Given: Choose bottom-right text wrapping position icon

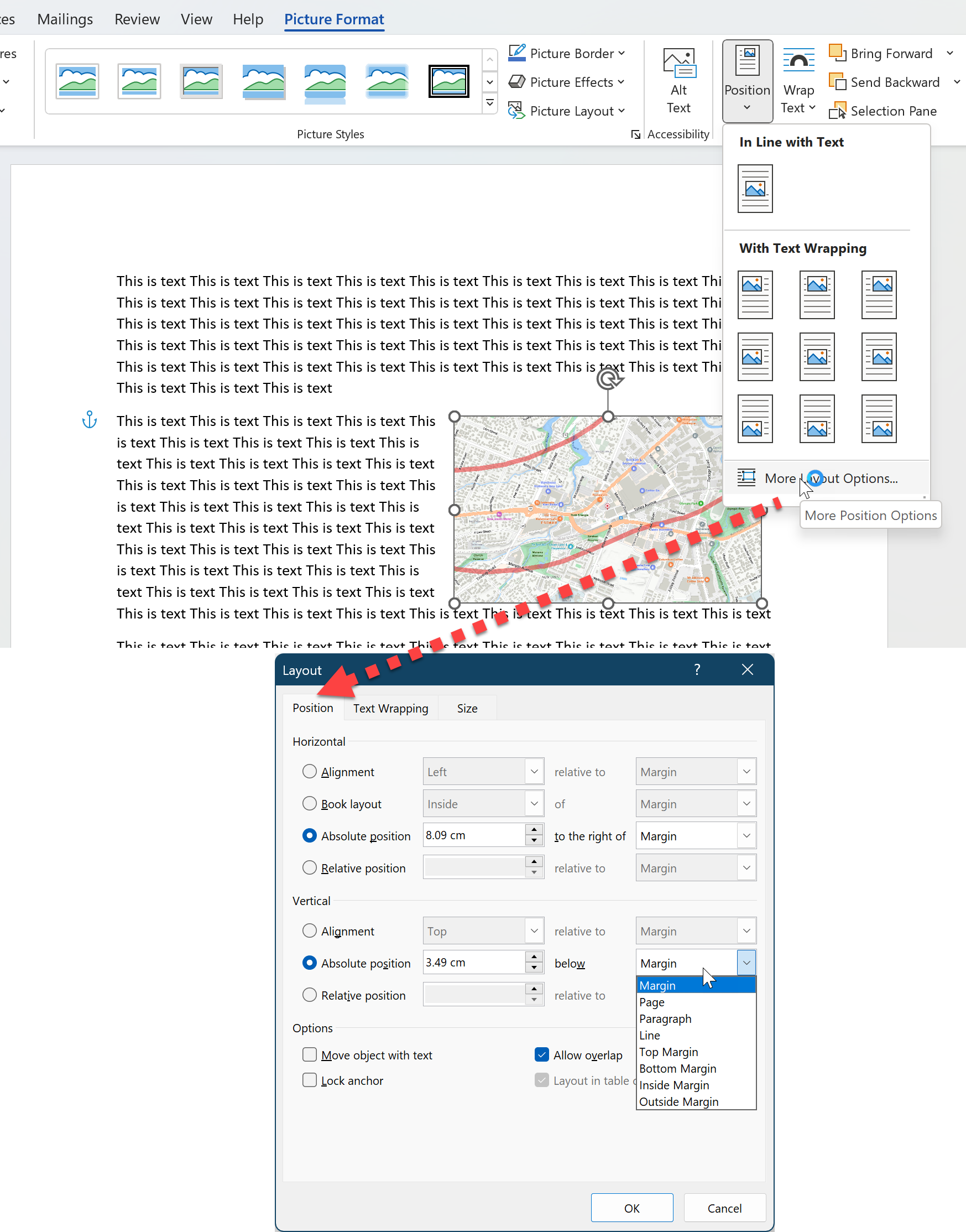Looking at the screenshot, I should 878,419.
